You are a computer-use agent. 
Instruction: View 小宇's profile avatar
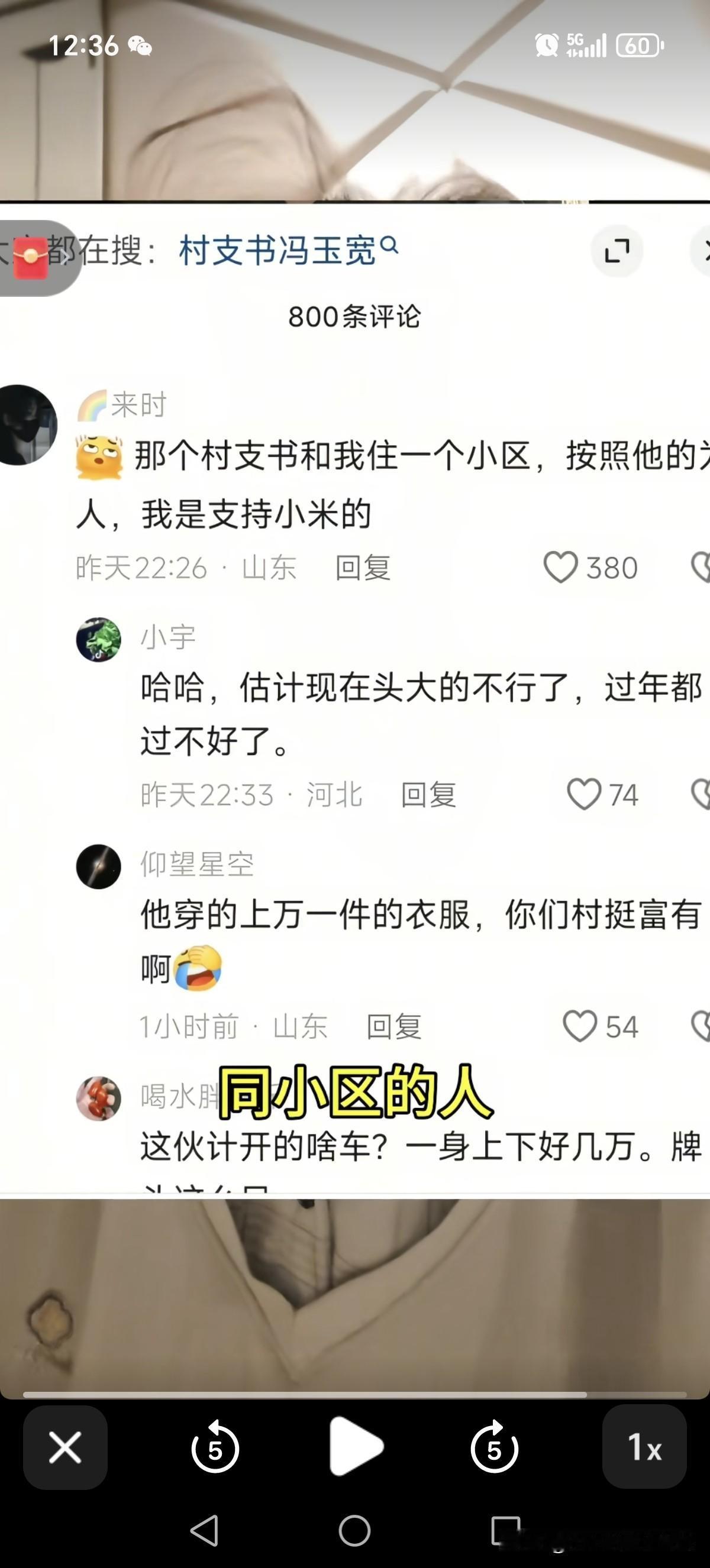coord(99,640)
